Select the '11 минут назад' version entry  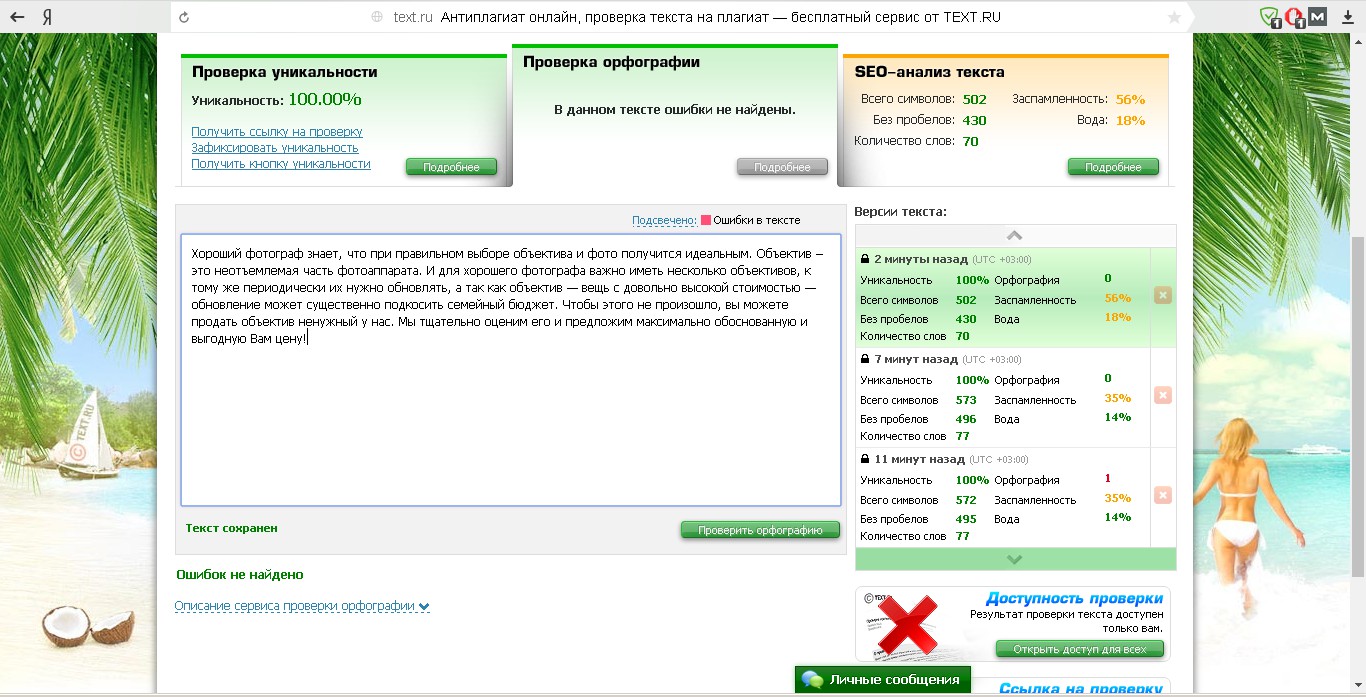(1003, 497)
